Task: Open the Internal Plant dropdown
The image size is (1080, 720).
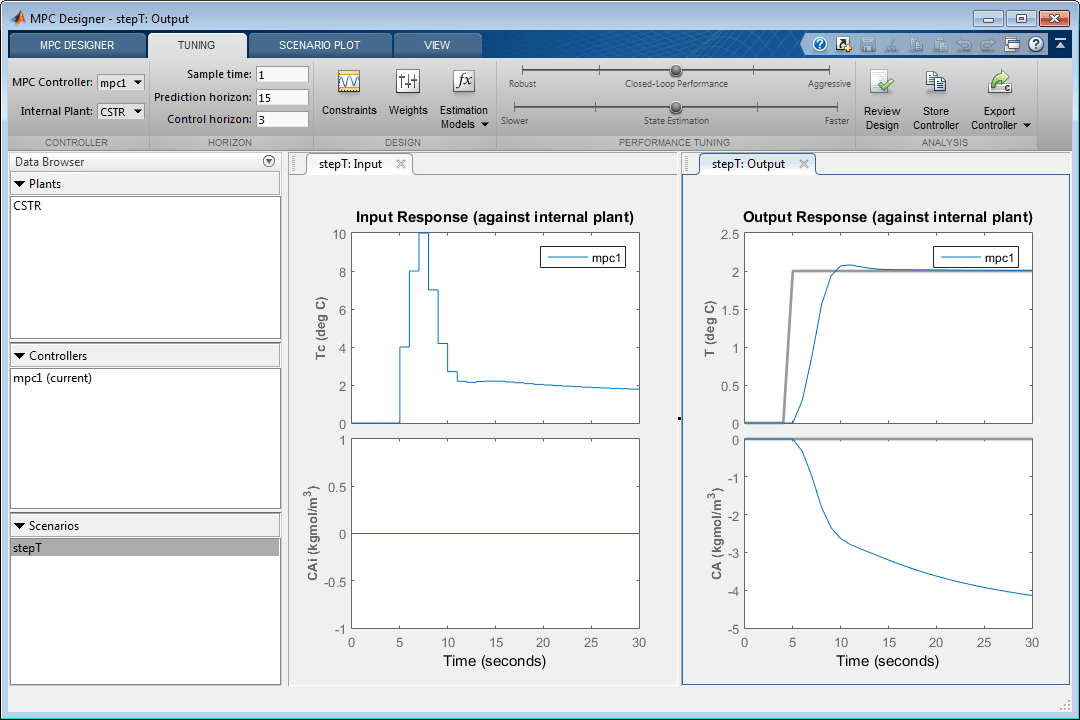Action: click(121, 111)
